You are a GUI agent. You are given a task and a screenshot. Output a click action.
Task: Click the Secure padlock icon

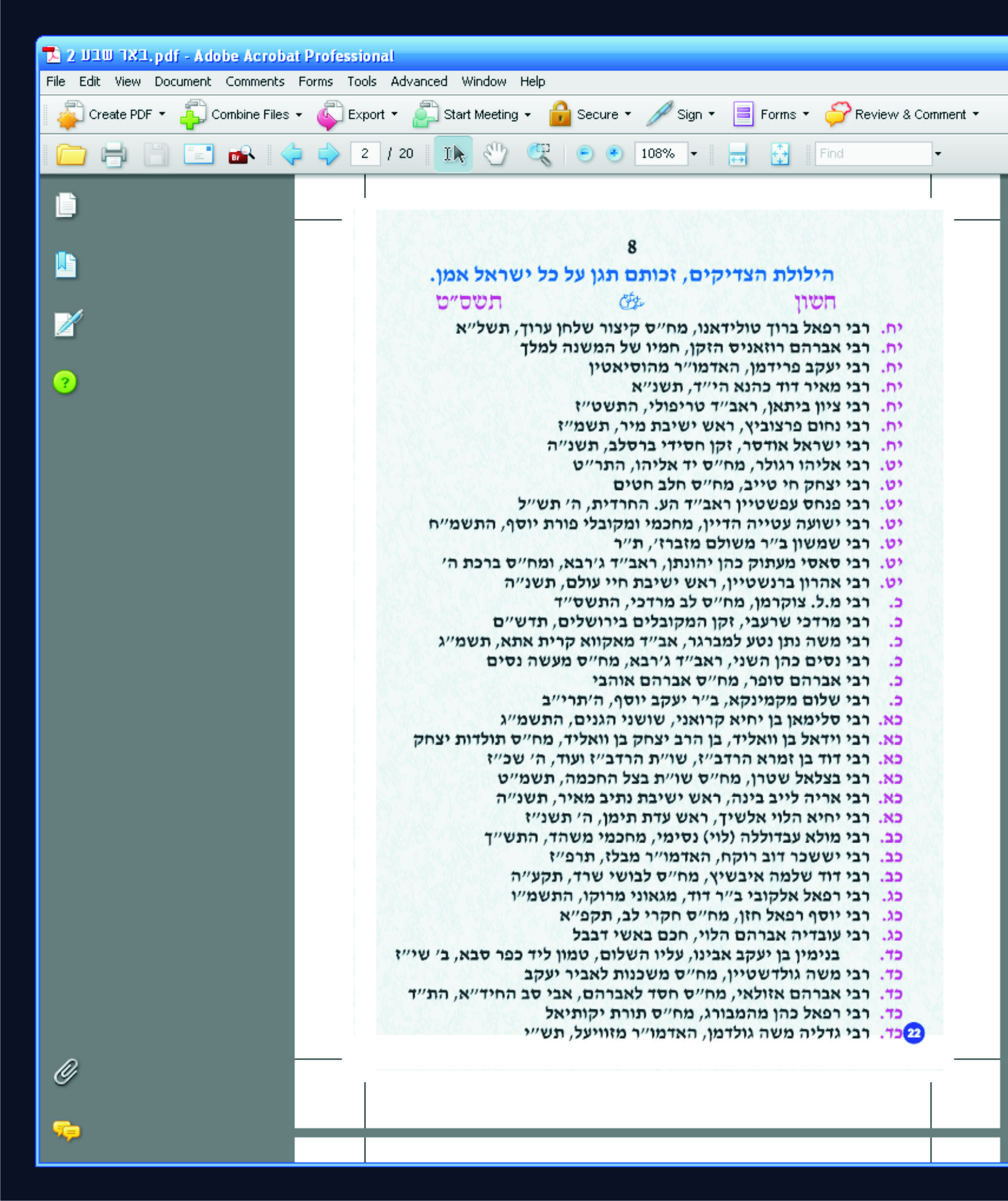tap(559, 114)
